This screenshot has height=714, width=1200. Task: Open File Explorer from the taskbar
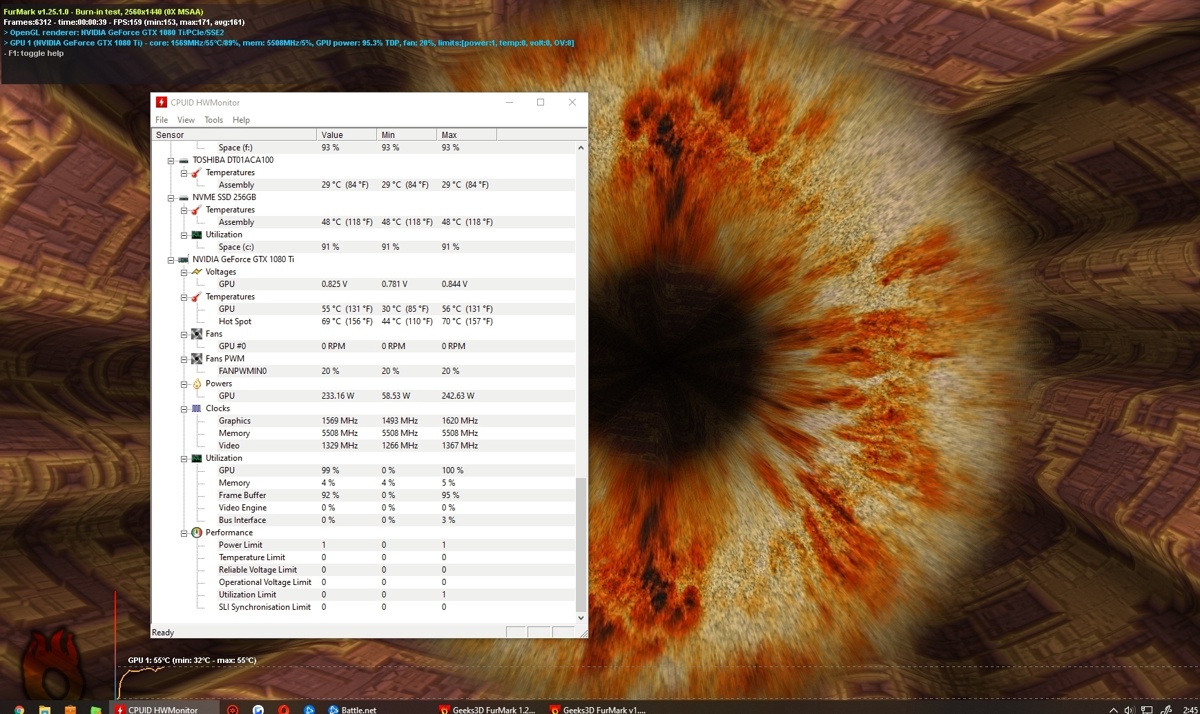pyautogui.click(x=45, y=709)
